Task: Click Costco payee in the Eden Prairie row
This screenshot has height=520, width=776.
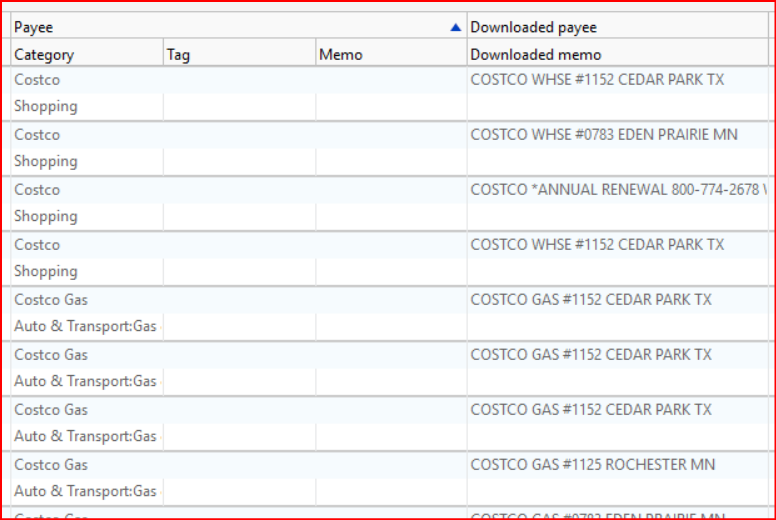Action: pyautogui.click(x=37, y=135)
